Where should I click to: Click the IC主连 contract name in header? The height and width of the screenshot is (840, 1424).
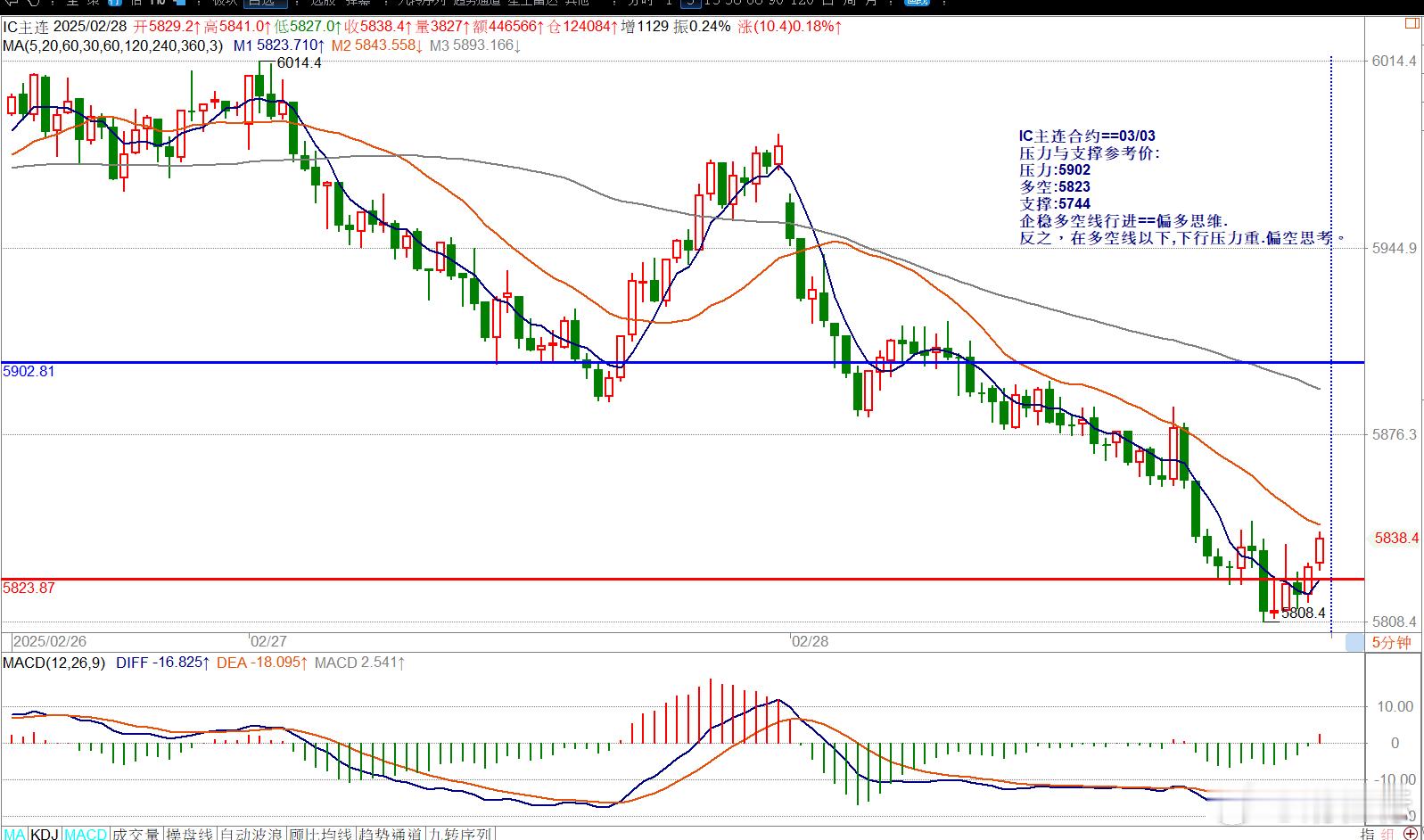pos(25,27)
